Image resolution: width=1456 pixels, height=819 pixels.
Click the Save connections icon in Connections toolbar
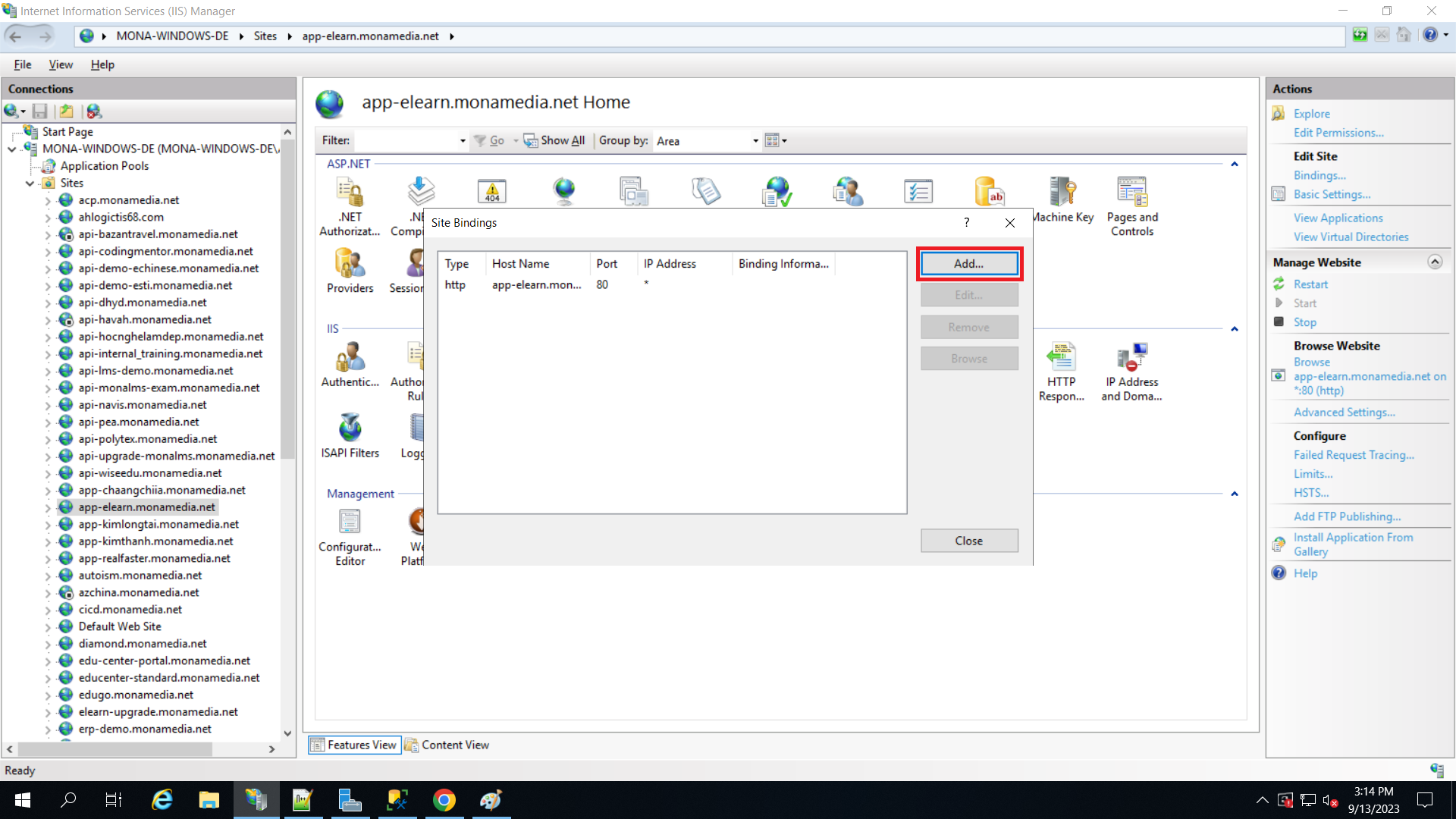click(40, 111)
